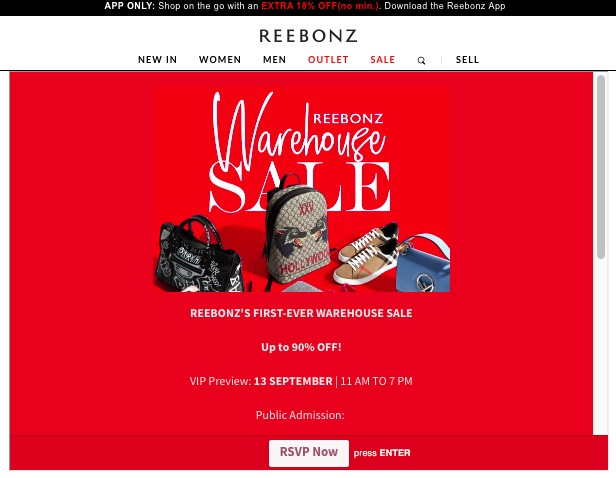Click the blue shoulder bag image
The height and width of the screenshot is (478, 616).
tap(423, 263)
